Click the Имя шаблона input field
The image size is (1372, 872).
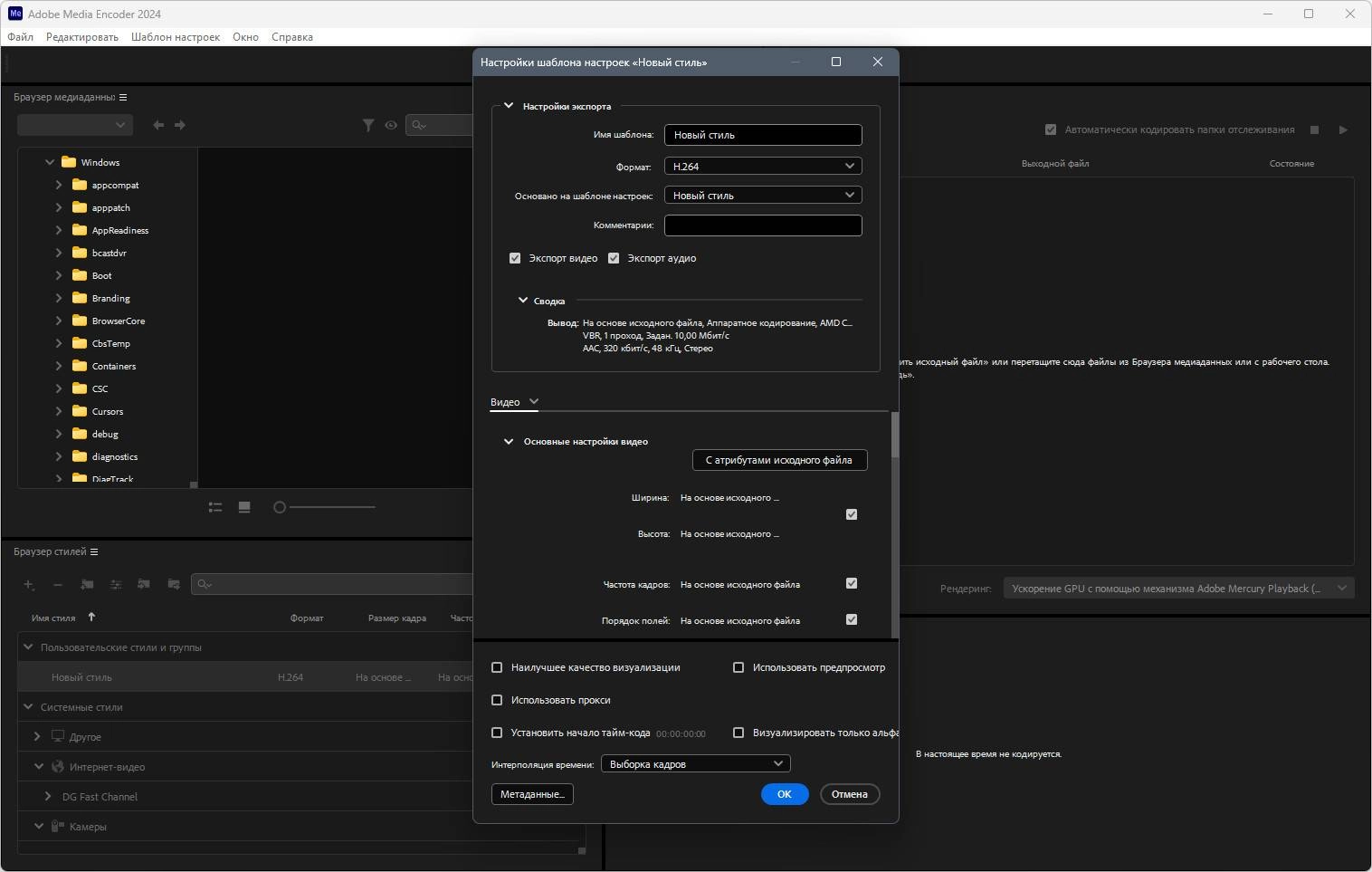pyautogui.click(x=763, y=135)
